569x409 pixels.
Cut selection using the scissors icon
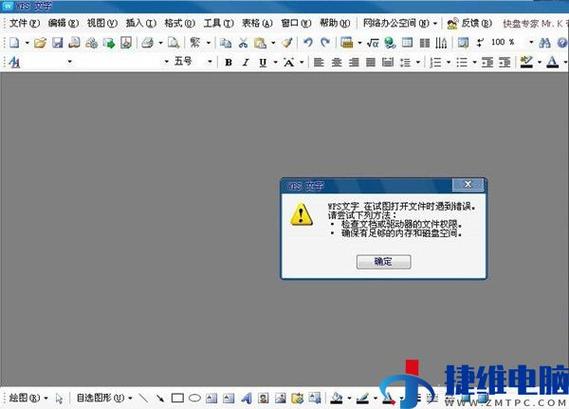243,43
